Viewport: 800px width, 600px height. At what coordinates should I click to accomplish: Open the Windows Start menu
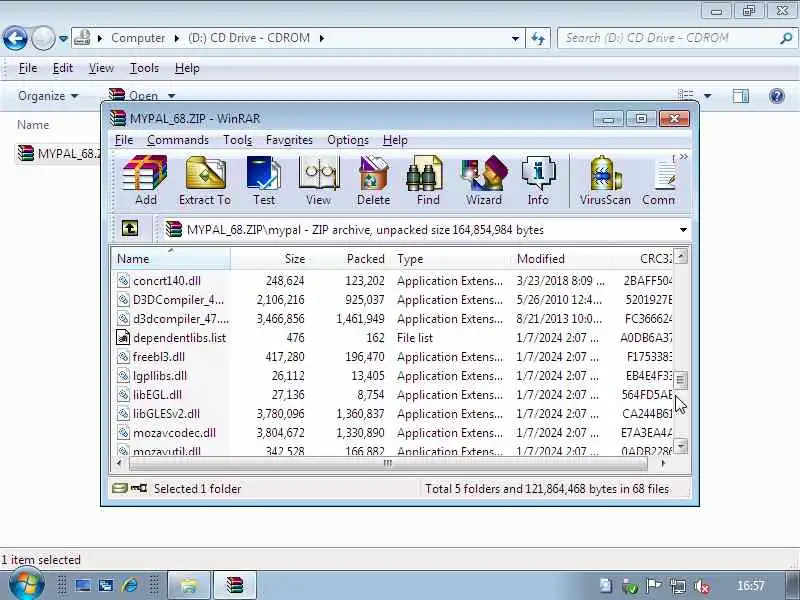click(26, 586)
